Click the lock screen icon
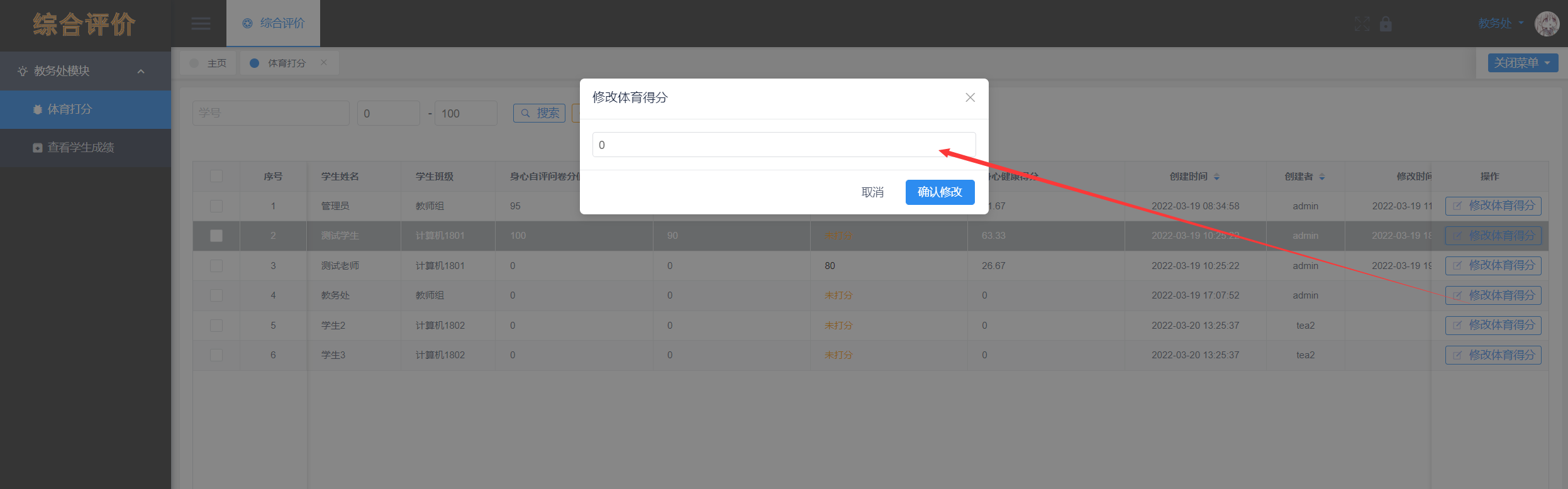Viewport: 1568px width, 489px height. (1386, 24)
